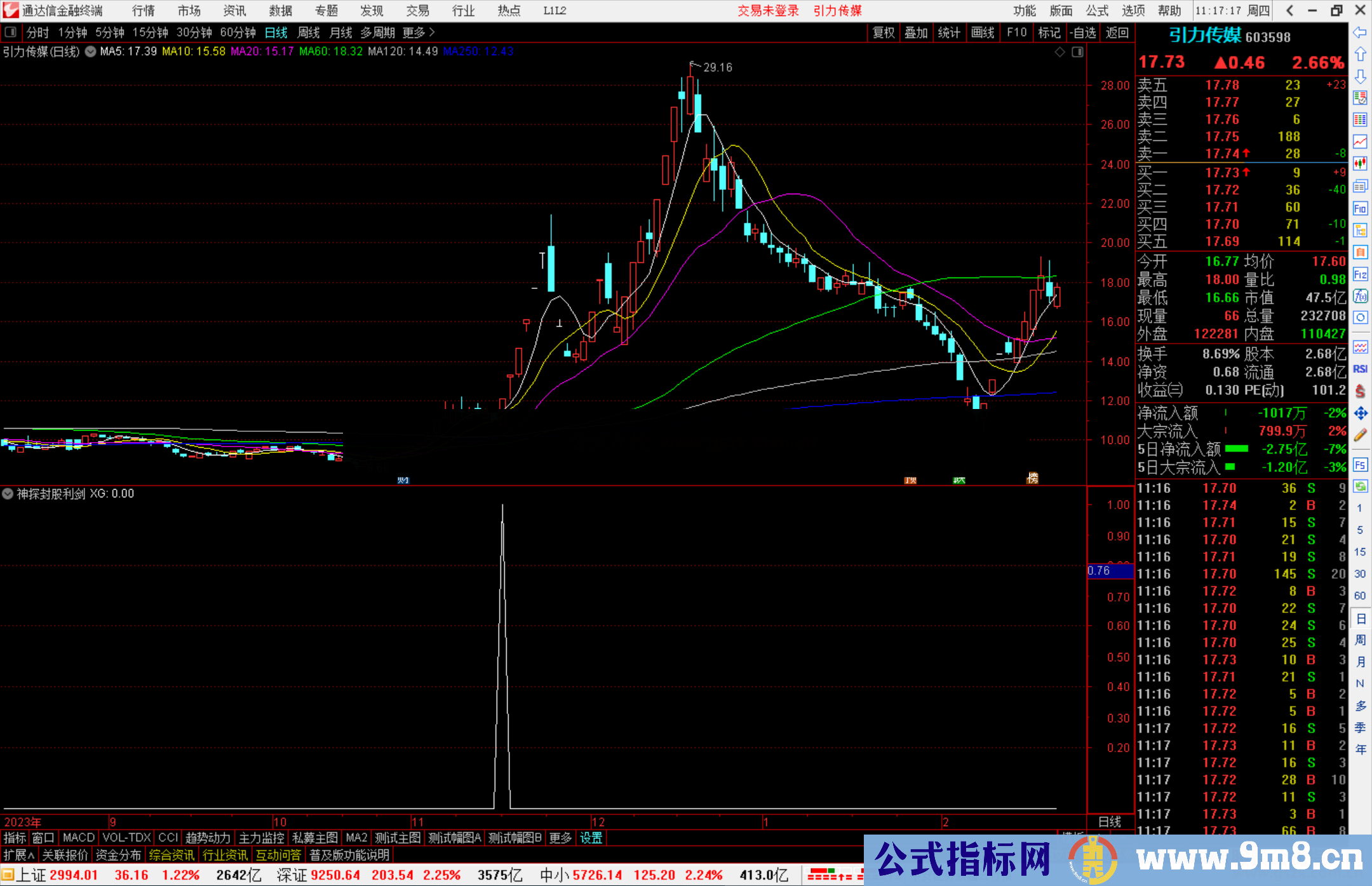Viewport: 1372px width, 886px height.
Task: Click the back arrow sidebar icon
Action: pyautogui.click(x=1360, y=32)
